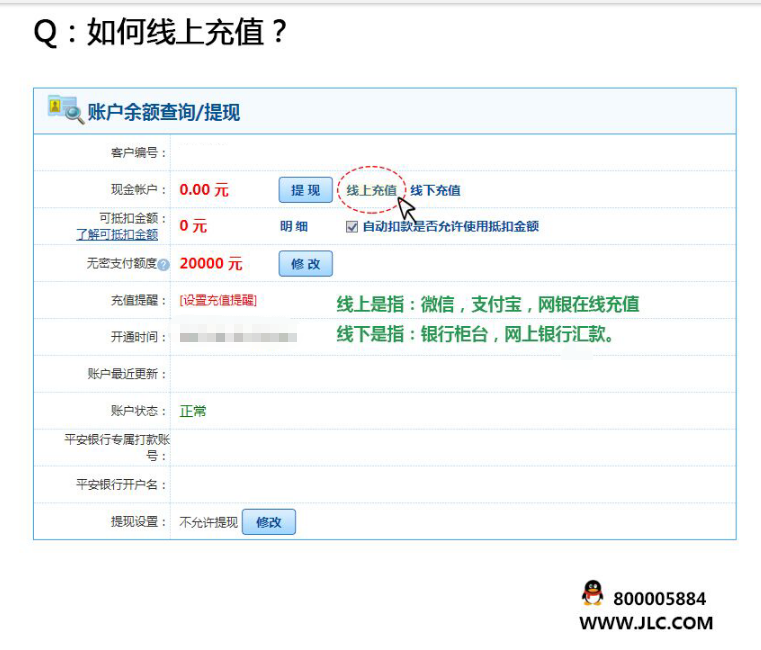Open the 设置充值提醒 link
This screenshot has width=761, height=650.
coord(217,300)
